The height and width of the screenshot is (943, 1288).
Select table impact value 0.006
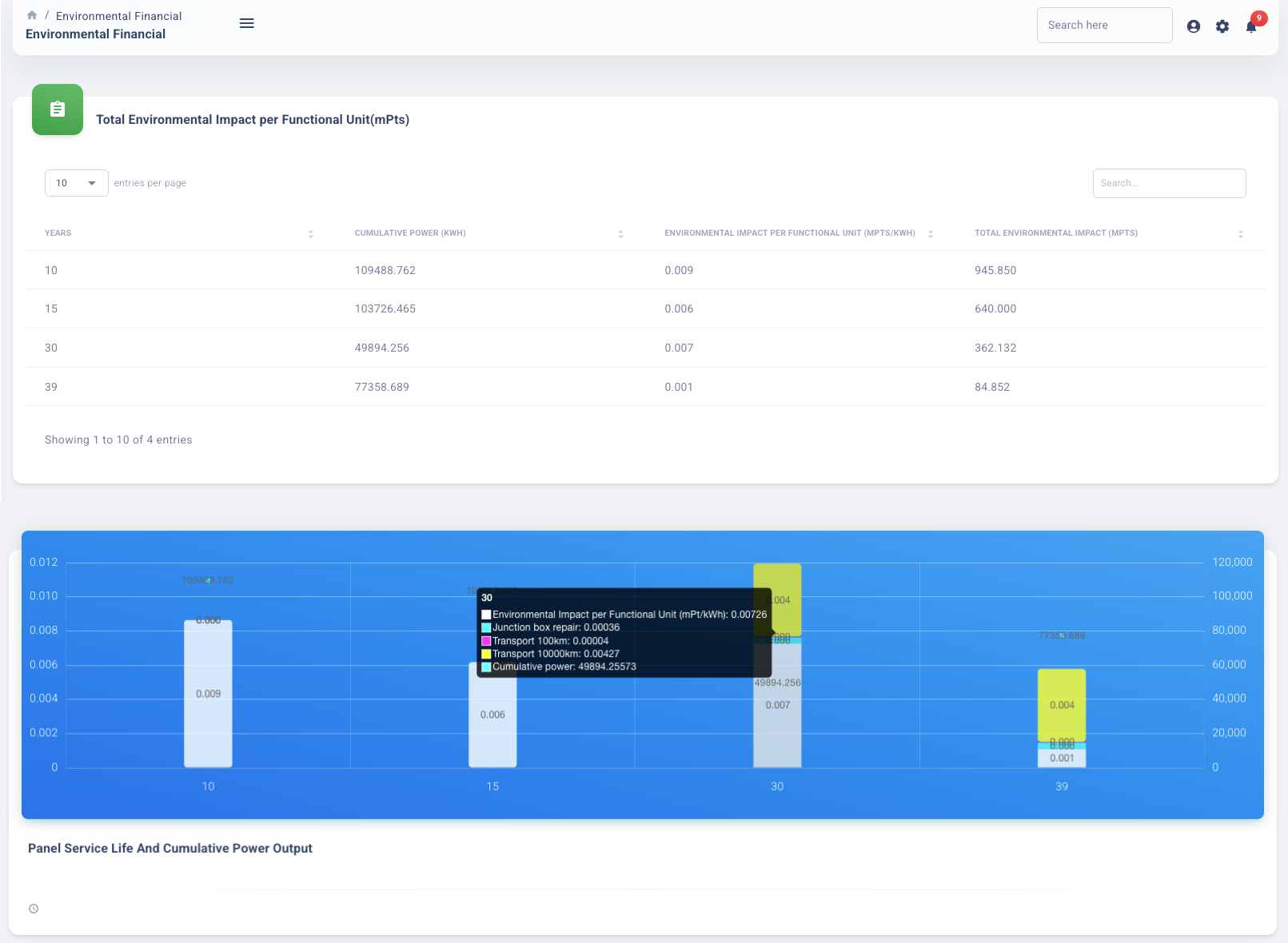pos(679,308)
